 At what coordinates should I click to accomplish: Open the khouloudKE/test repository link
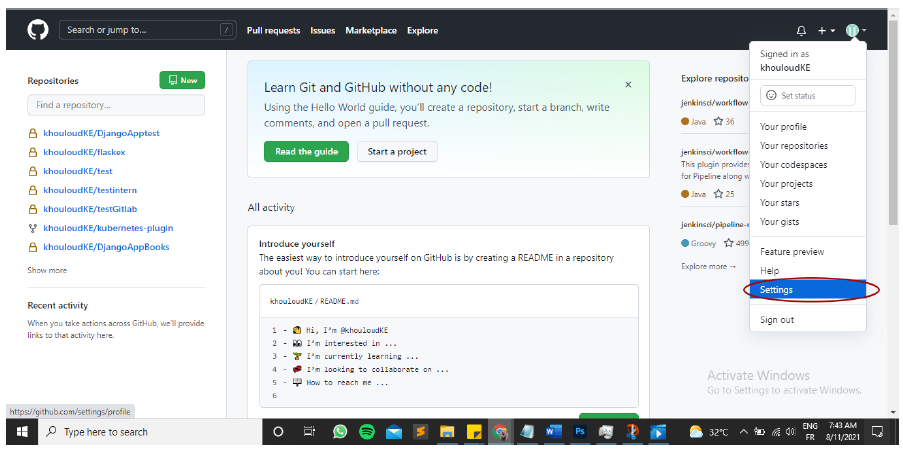click(x=78, y=171)
